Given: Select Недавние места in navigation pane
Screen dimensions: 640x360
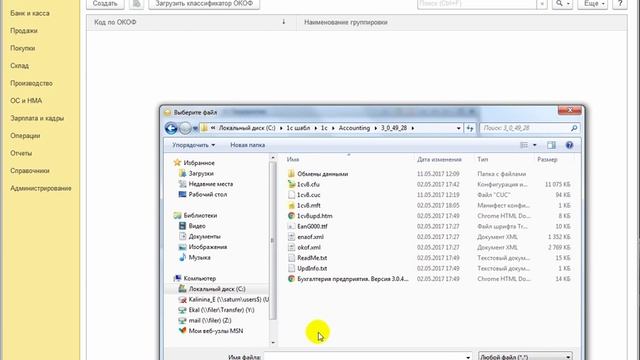Looking at the screenshot, I should pyautogui.click(x=211, y=184).
